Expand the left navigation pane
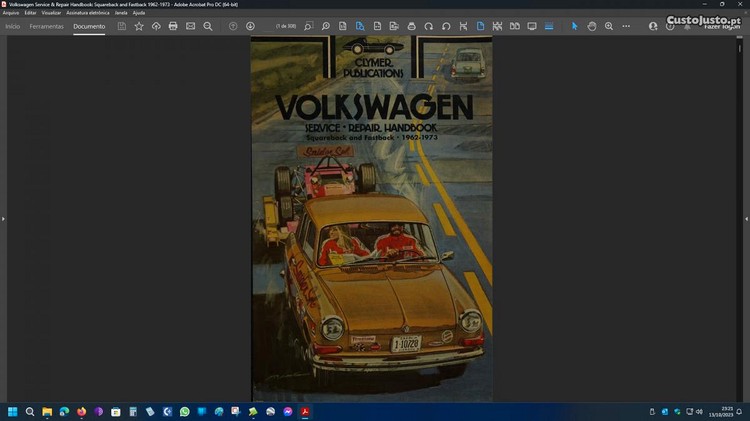Image resolution: width=750 pixels, height=421 pixels. pos(3,218)
